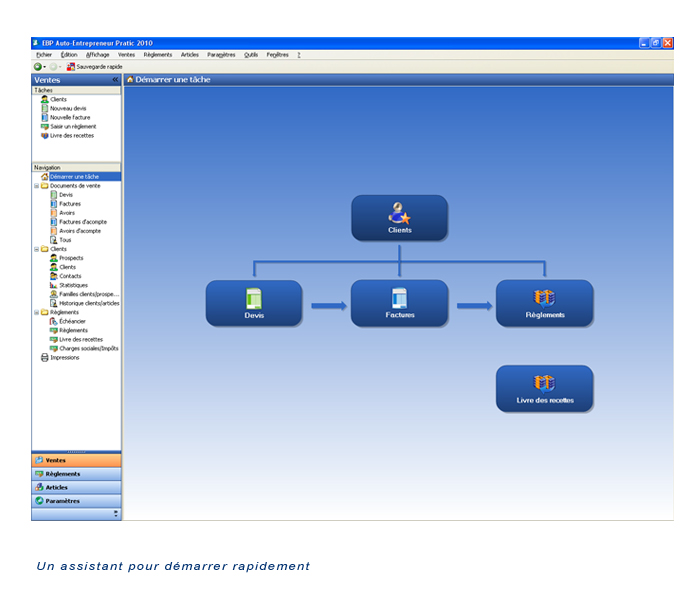Click Saisir un règlement task link
This screenshot has height=600, width=700.
tap(72, 127)
